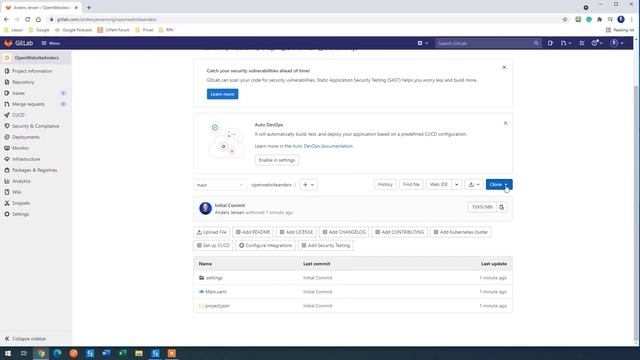This screenshot has width=640, height=360.
Task: Open Security & Compliance in sidebar
Action: click(36, 126)
